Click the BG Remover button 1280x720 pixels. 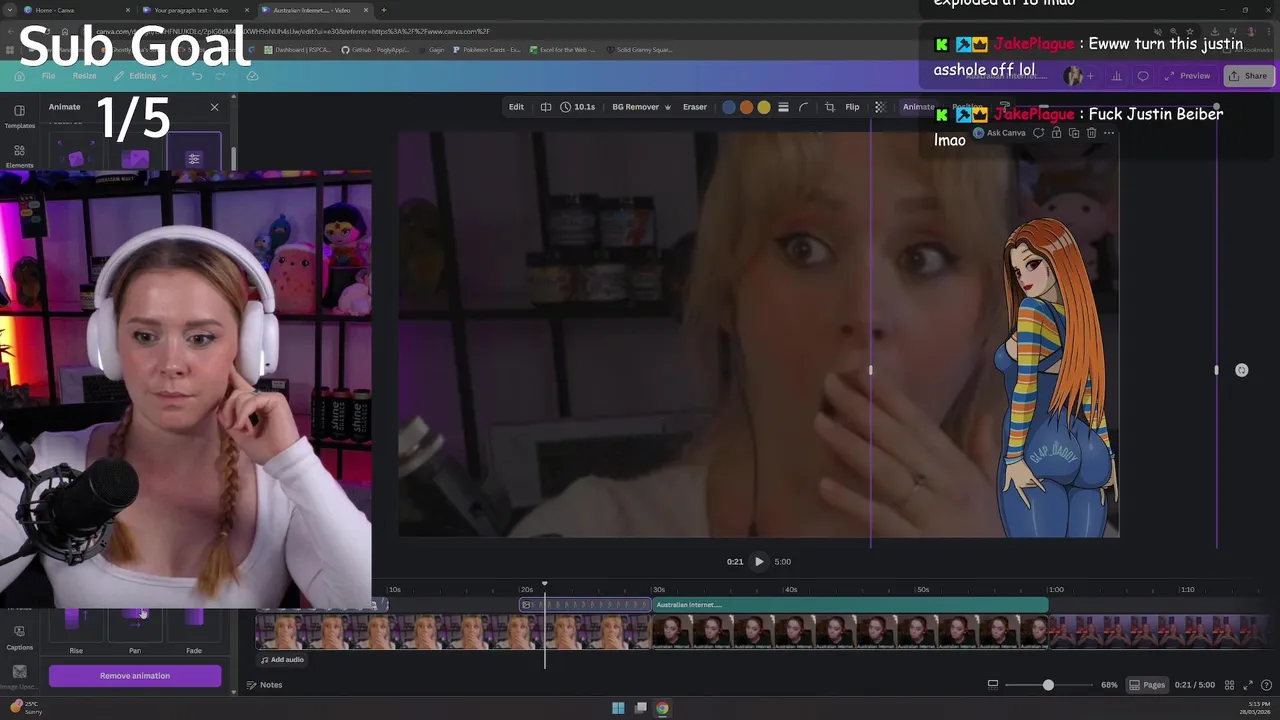(641, 107)
